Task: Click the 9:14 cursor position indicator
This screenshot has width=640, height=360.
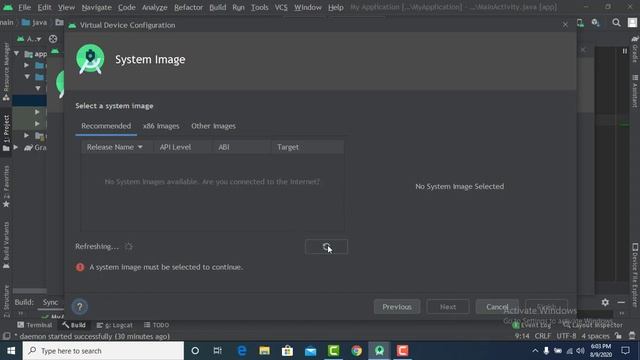Action: pyautogui.click(x=522, y=336)
